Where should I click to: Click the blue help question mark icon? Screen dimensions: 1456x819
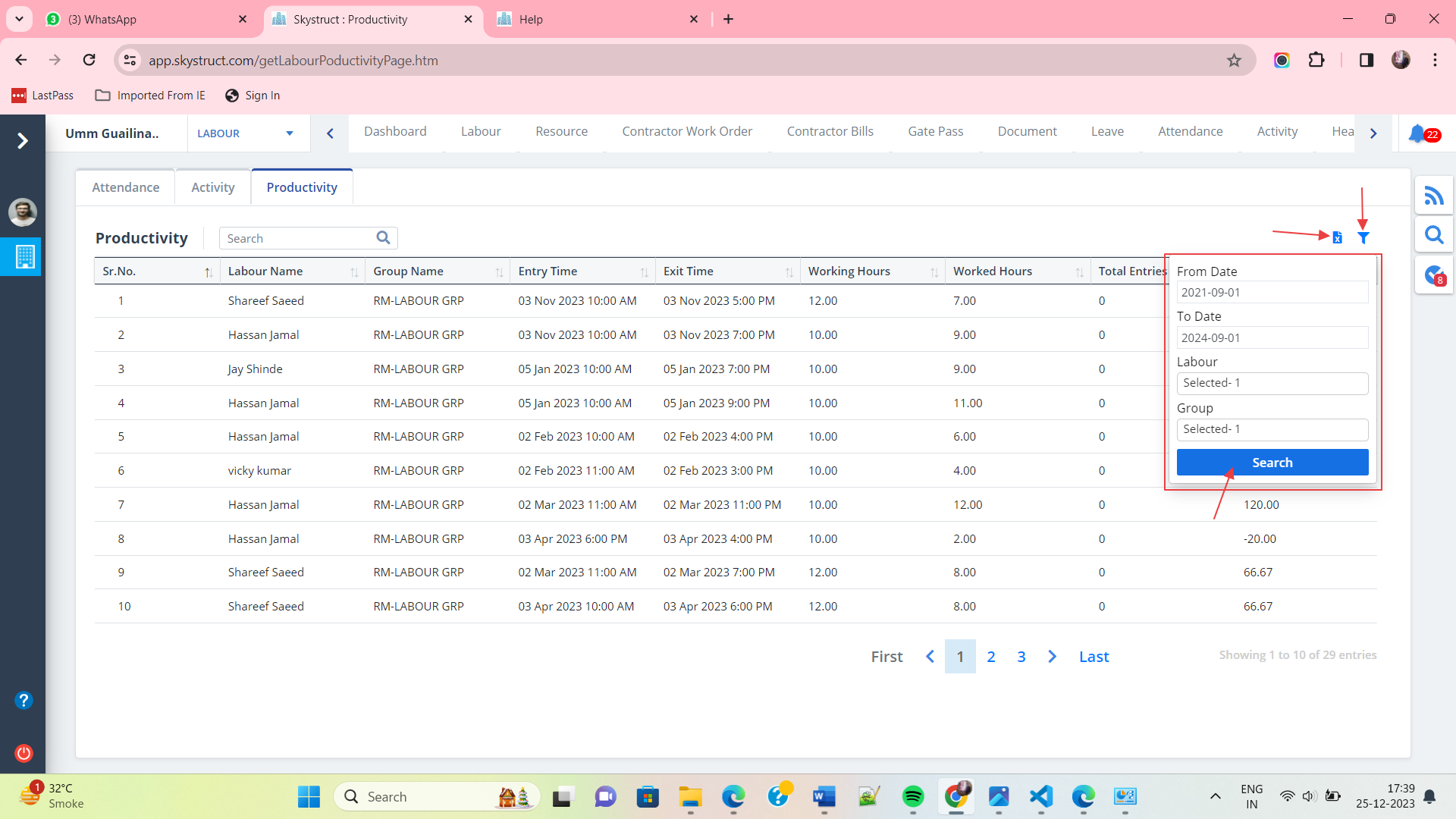(x=24, y=700)
